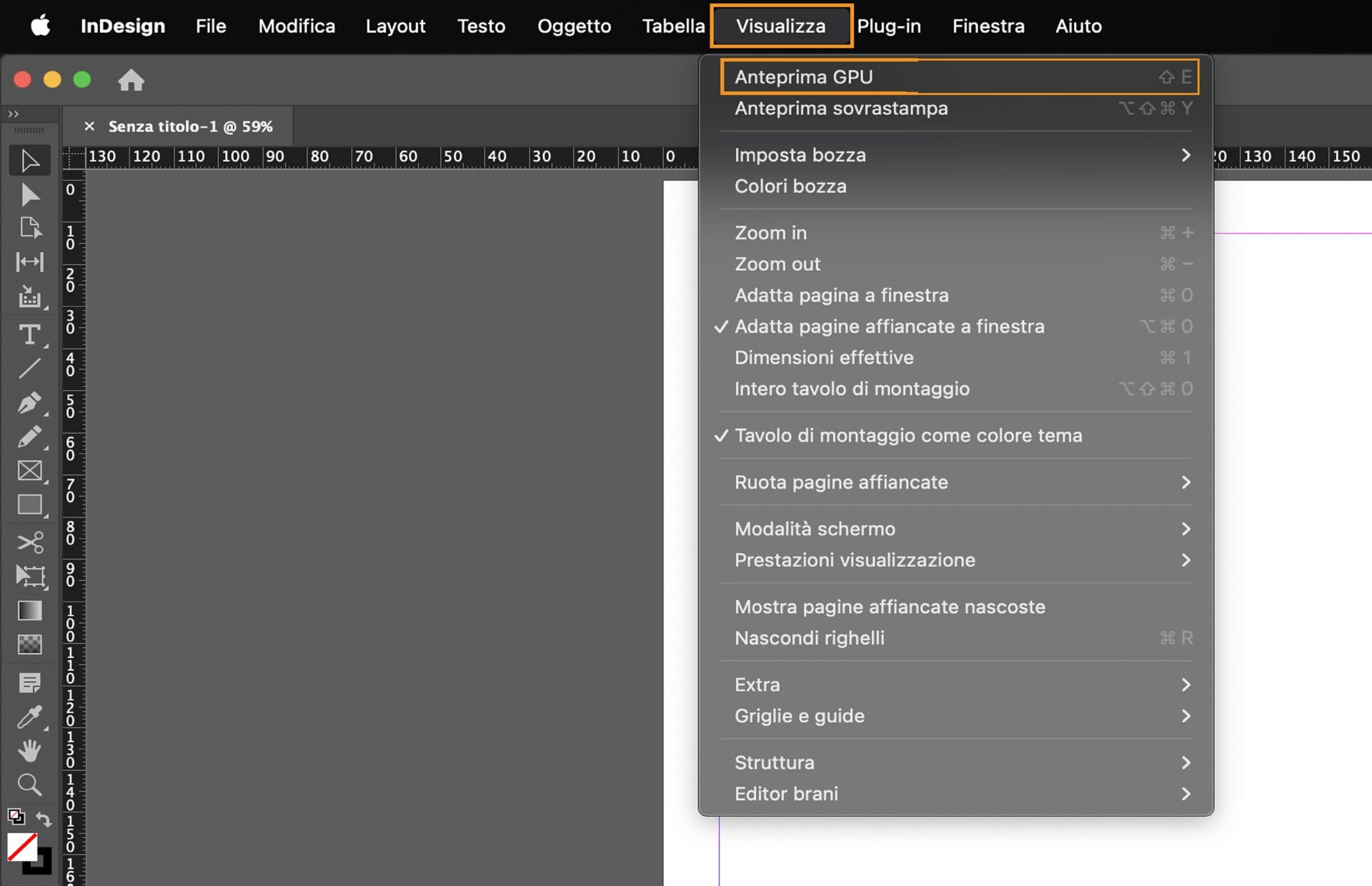This screenshot has height=886, width=1372.
Task: Open the Griglie e guide submenu
Action: (799, 715)
